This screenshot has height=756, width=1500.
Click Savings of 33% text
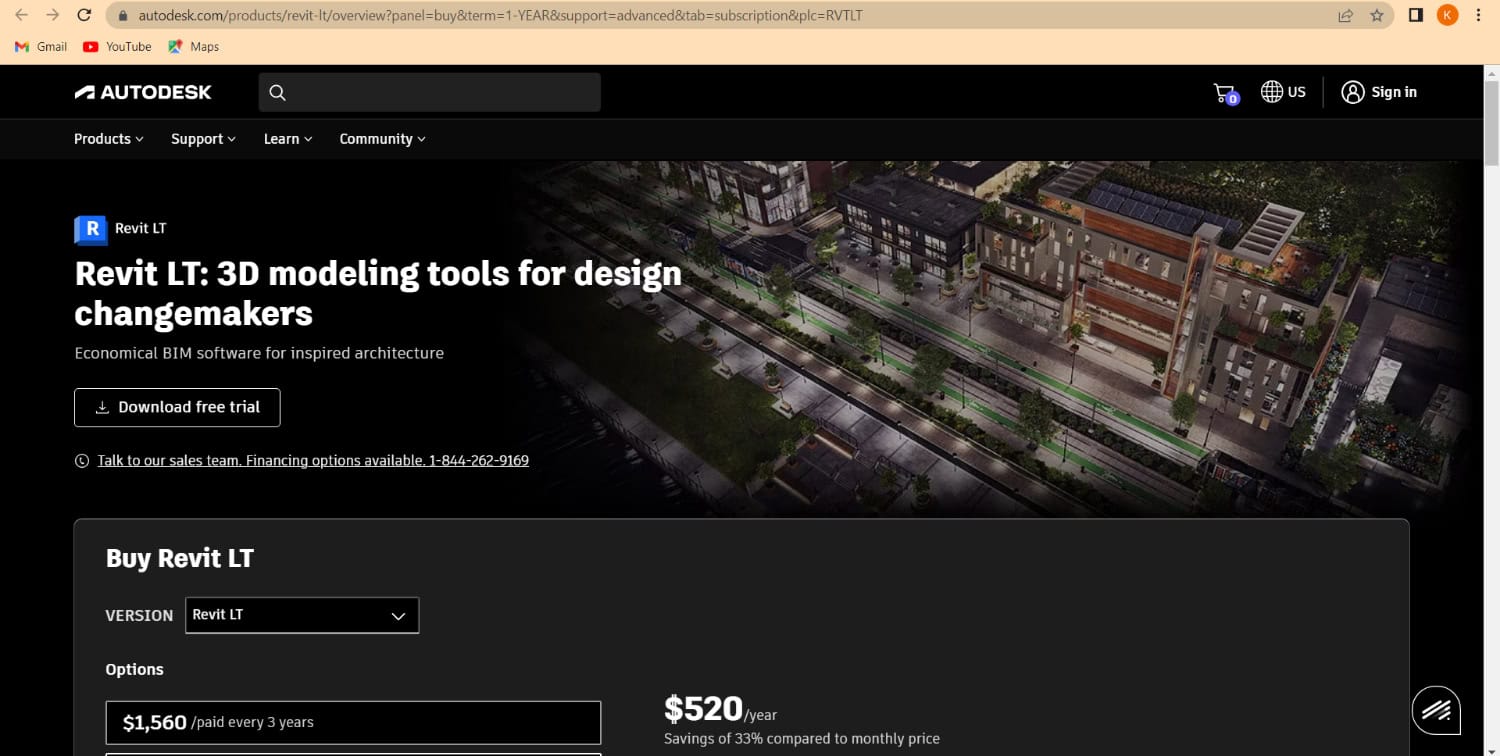tap(802, 739)
